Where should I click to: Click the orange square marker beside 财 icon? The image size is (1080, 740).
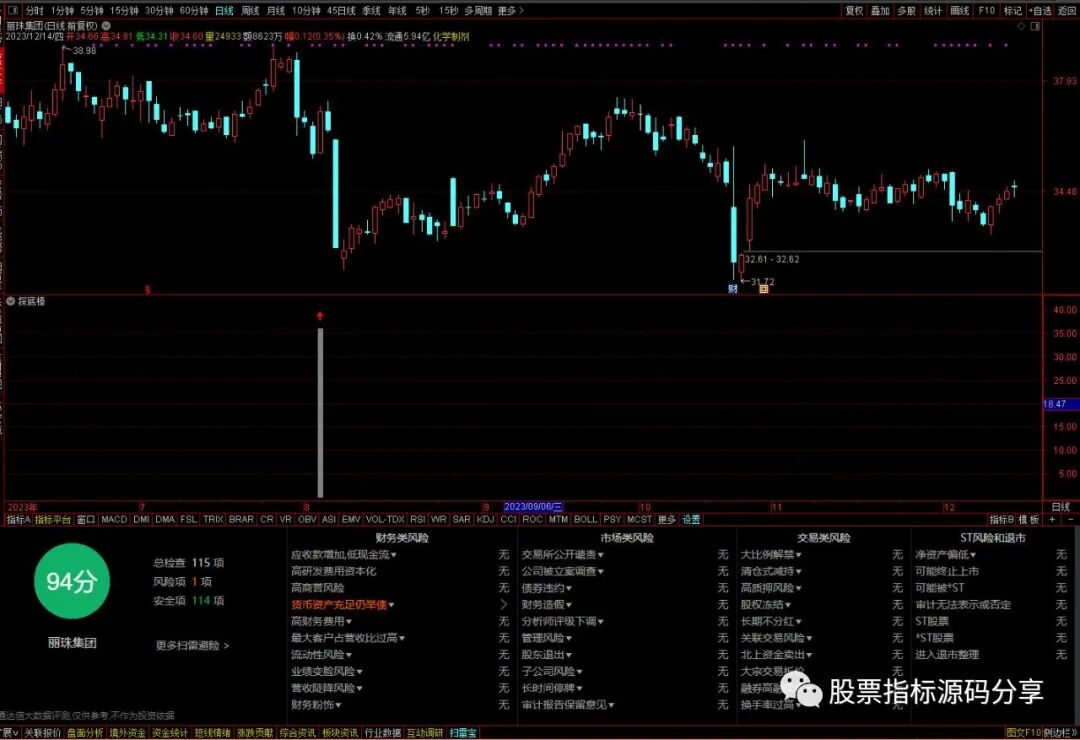click(763, 289)
